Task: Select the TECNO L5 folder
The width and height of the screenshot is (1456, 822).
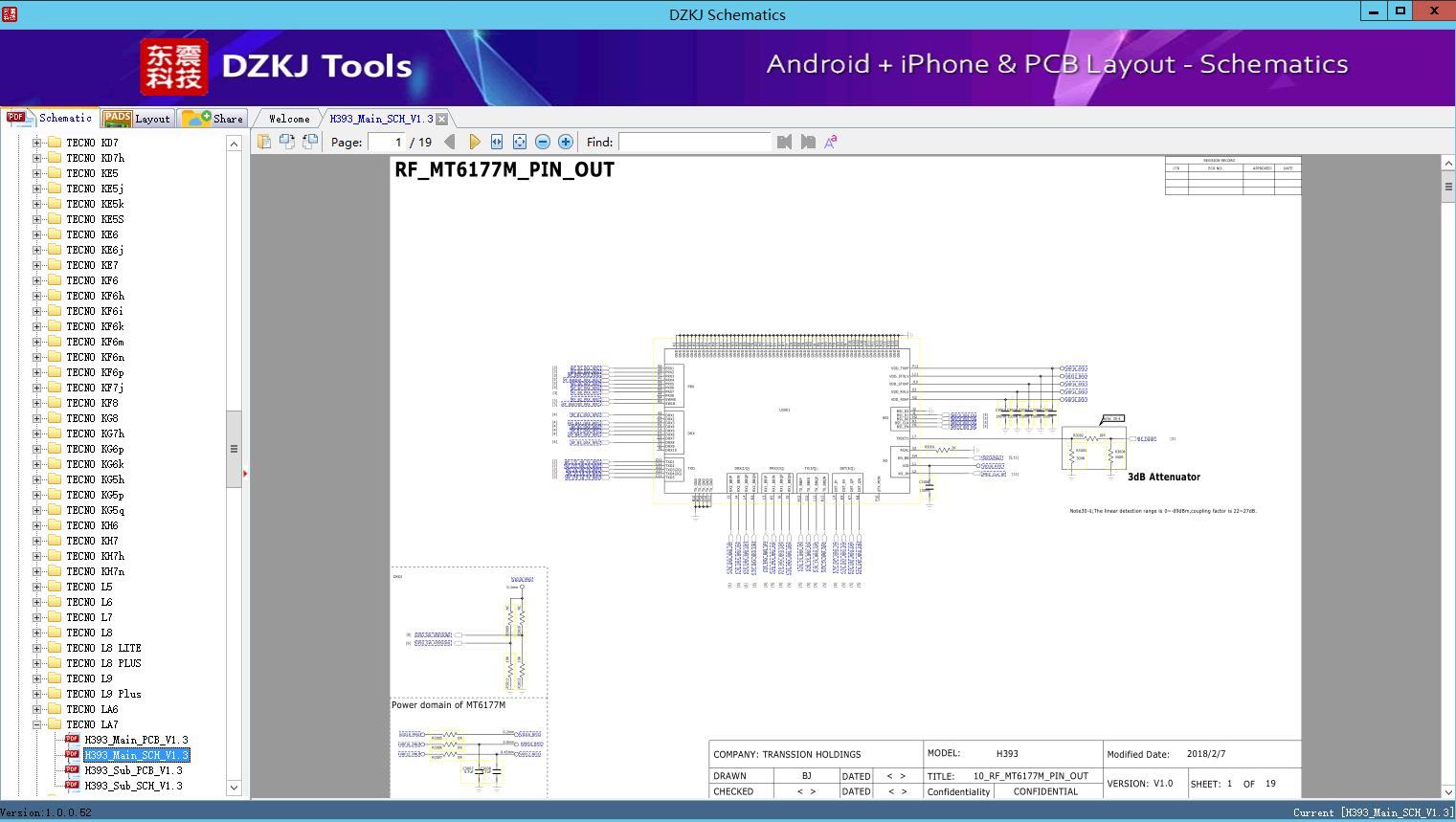Action: click(x=89, y=587)
